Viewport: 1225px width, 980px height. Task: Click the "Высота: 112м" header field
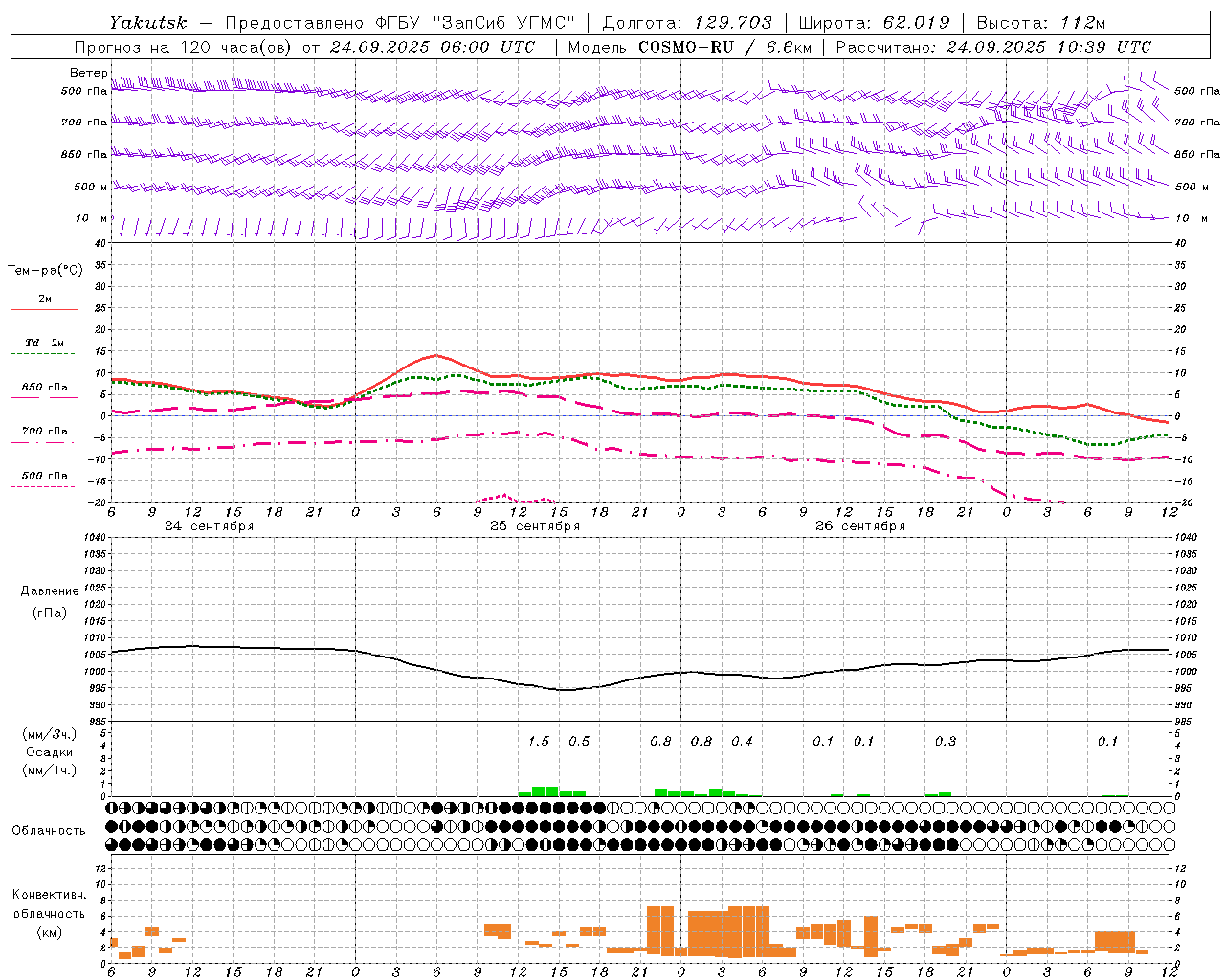[1043, 23]
